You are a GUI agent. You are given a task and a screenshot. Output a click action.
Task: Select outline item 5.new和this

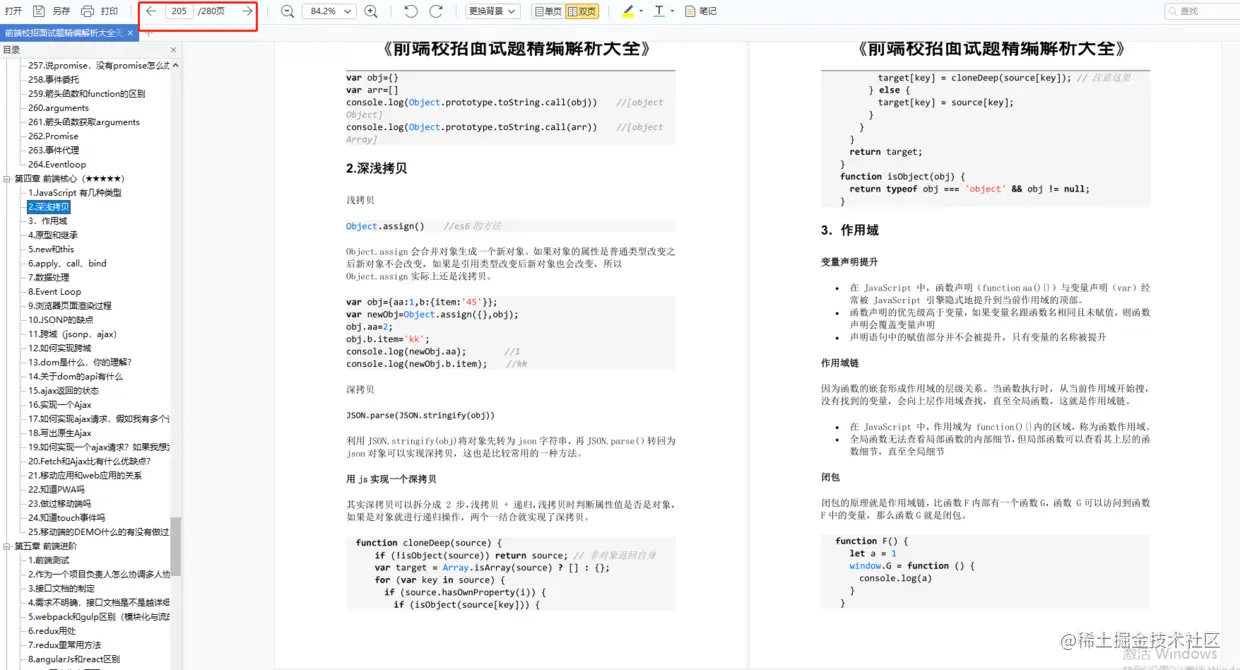coord(50,249)
